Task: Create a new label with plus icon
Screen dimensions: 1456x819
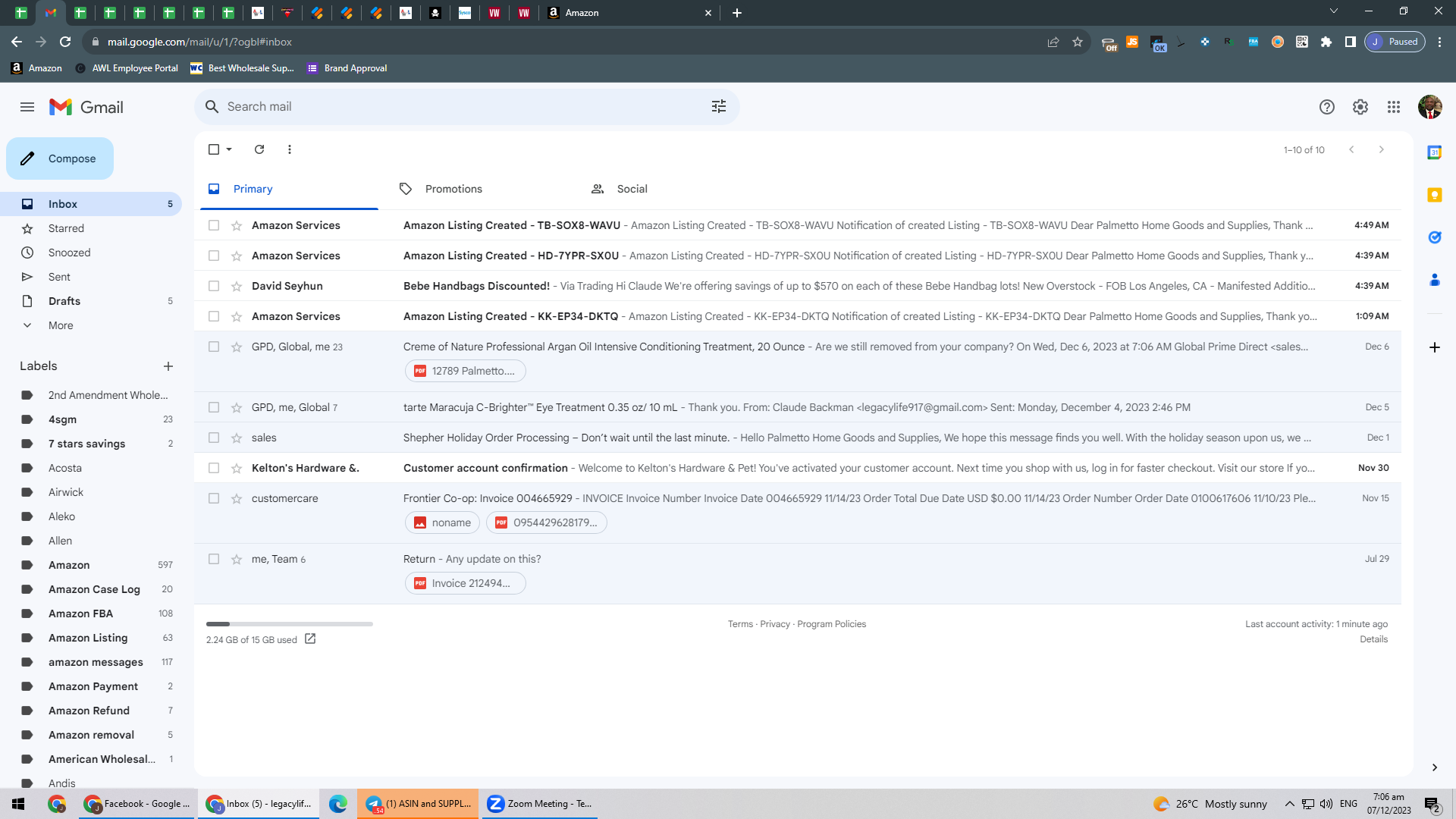Action: pos(168,366)
